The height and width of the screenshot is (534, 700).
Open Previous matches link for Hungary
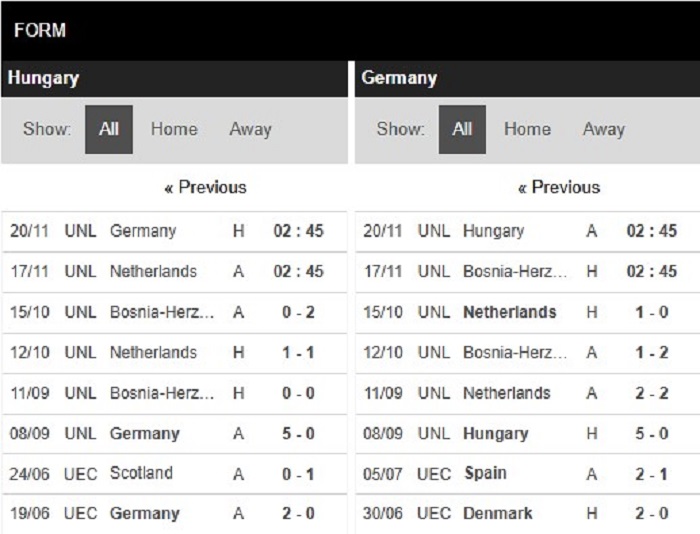(205, 187)
